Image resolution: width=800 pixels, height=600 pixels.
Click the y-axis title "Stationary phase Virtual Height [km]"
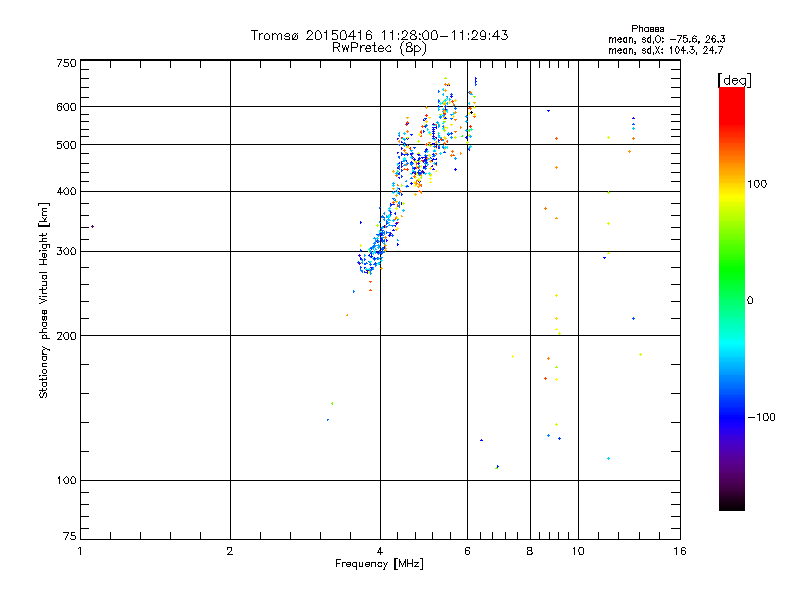tap(43, 300)
